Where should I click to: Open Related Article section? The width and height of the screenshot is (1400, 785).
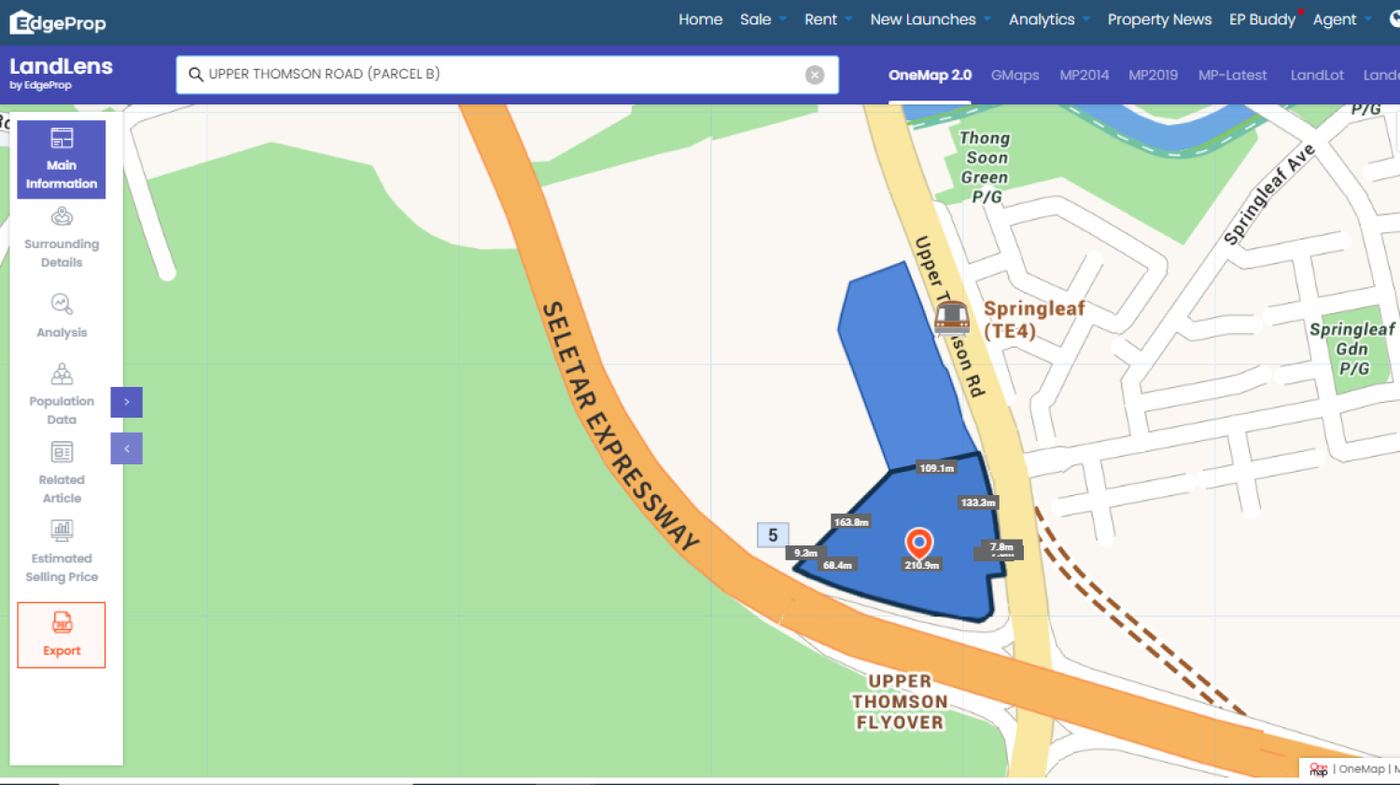[x=61, y=473]
